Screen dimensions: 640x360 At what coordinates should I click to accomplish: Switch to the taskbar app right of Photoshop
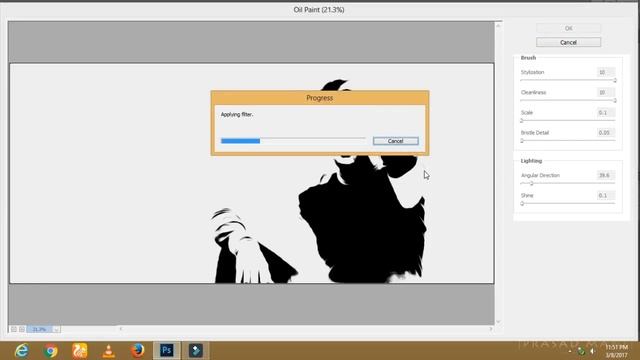[196, 351]
